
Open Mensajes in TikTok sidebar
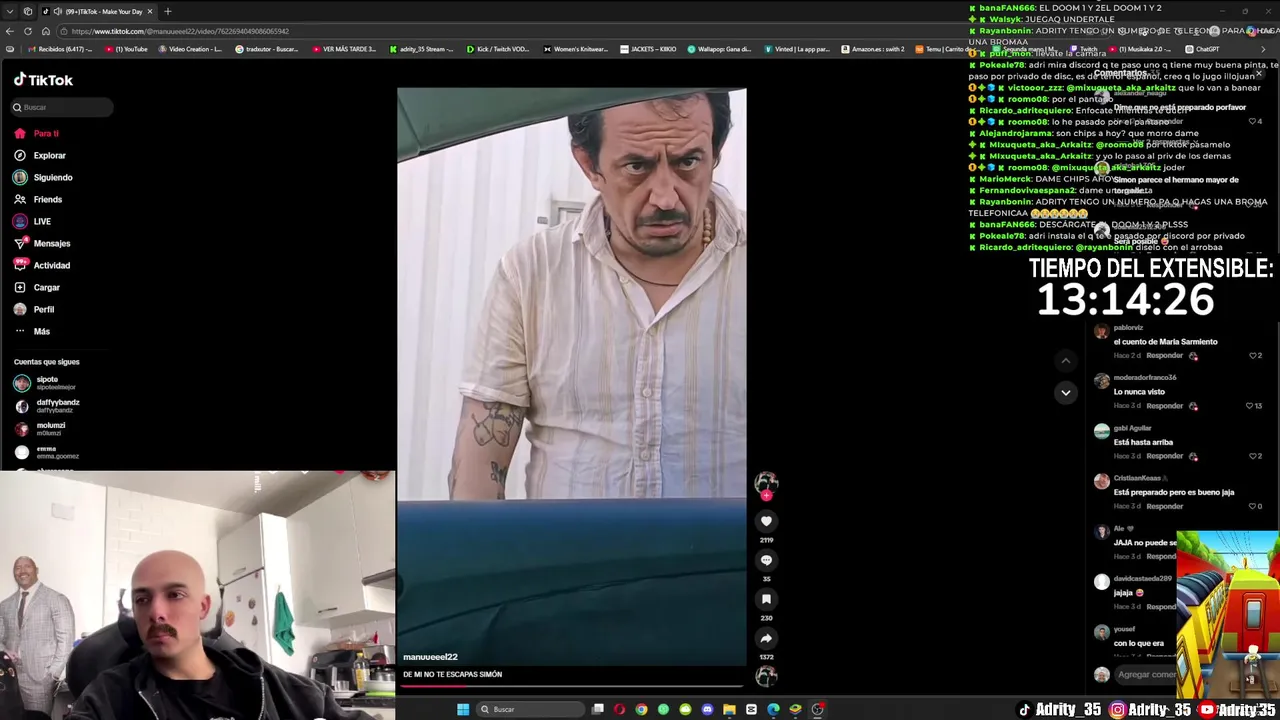point(42,243)
